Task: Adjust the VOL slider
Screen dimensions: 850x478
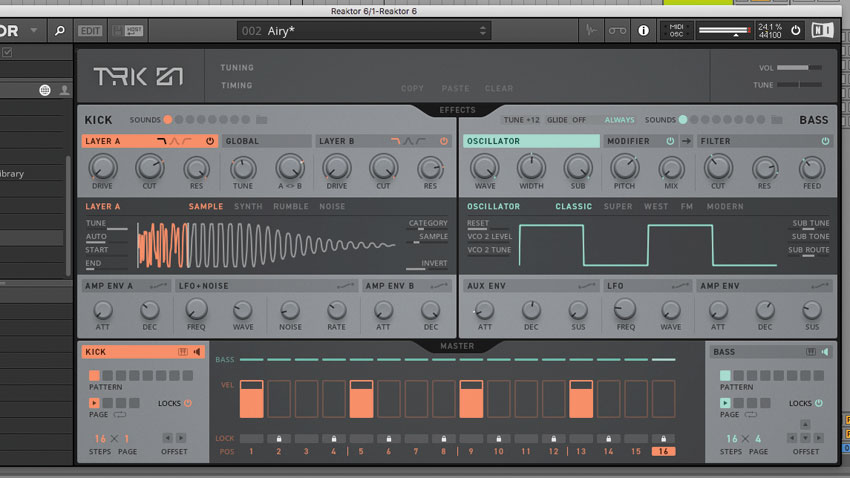Action: (800, 68)
